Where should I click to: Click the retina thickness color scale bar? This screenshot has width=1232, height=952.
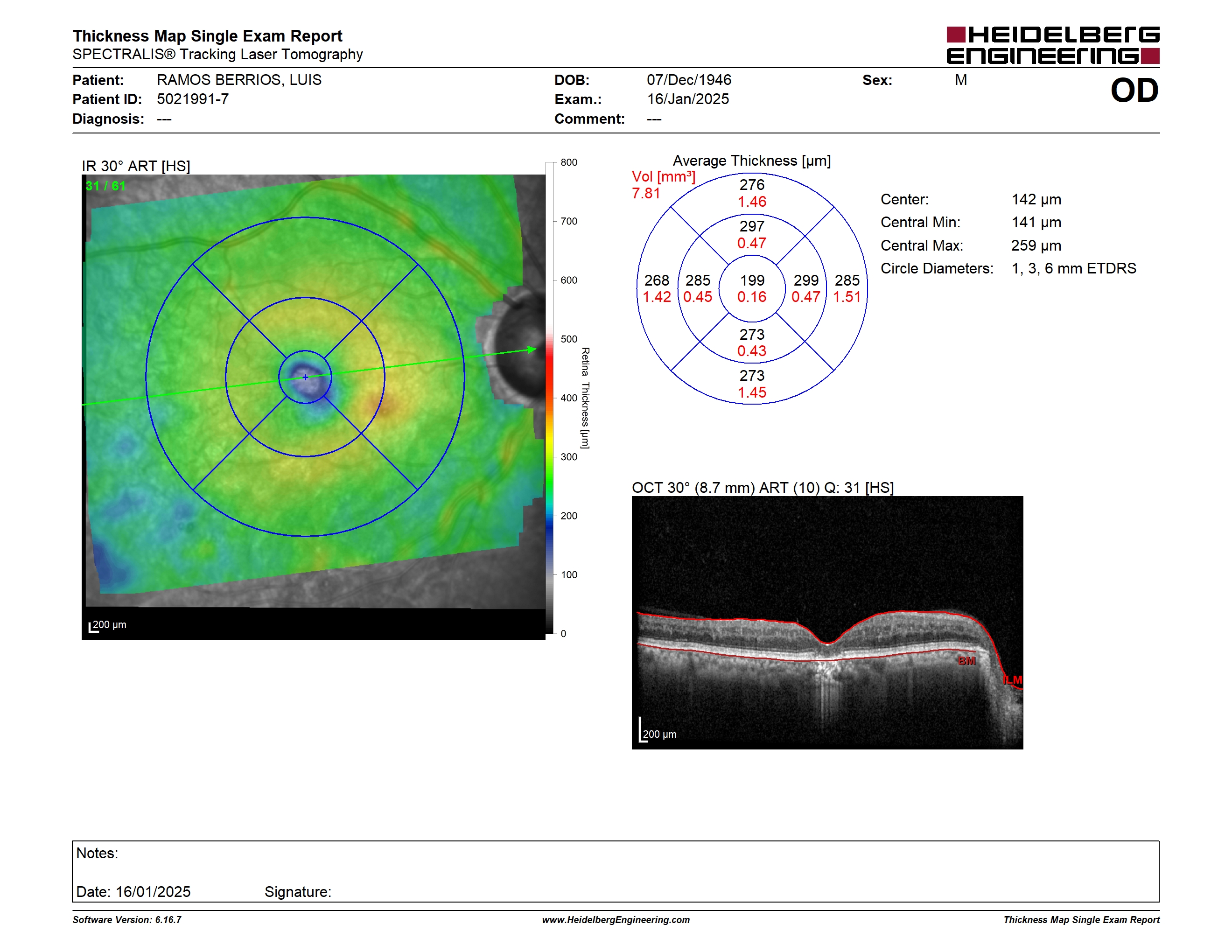(549, 398)
